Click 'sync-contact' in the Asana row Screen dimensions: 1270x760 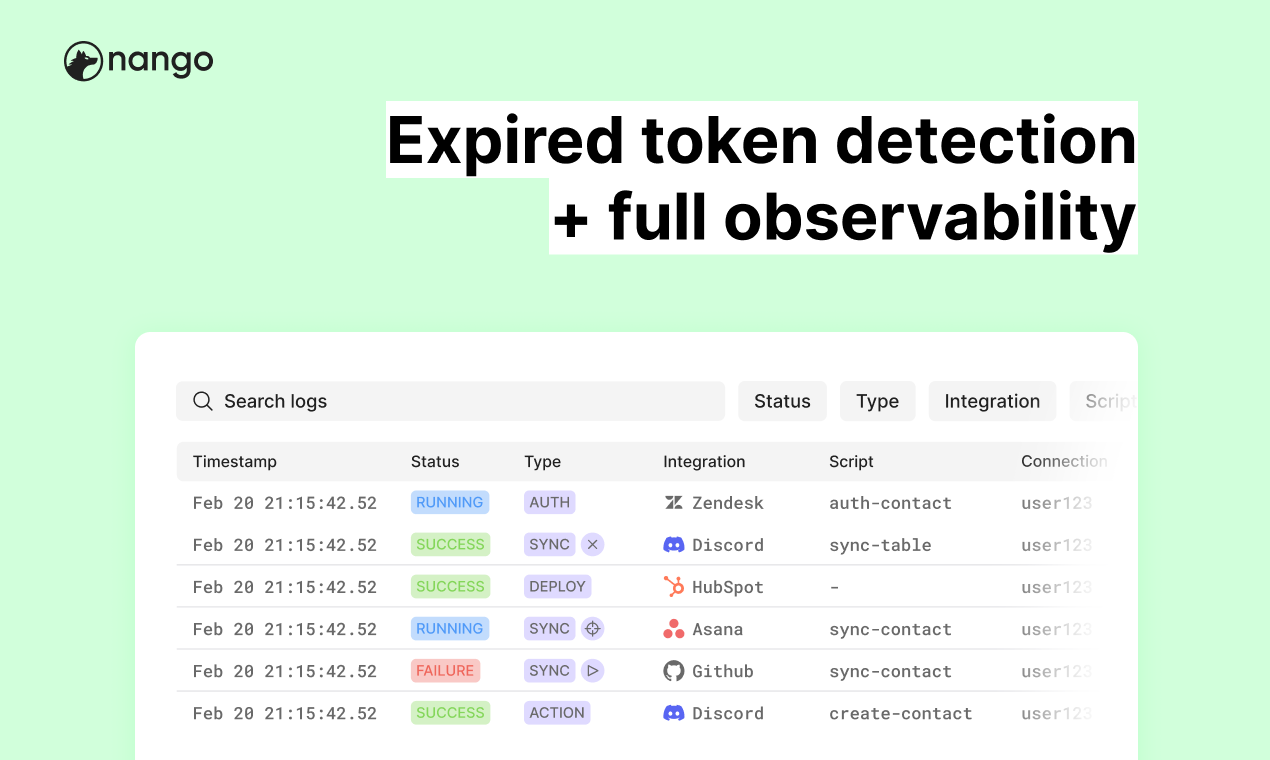890,630
